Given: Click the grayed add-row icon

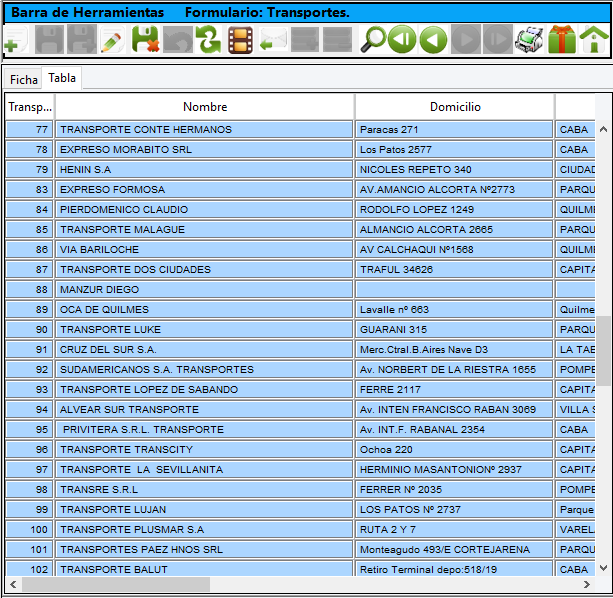Looking at the screenshot, I should tap(305, 39).
